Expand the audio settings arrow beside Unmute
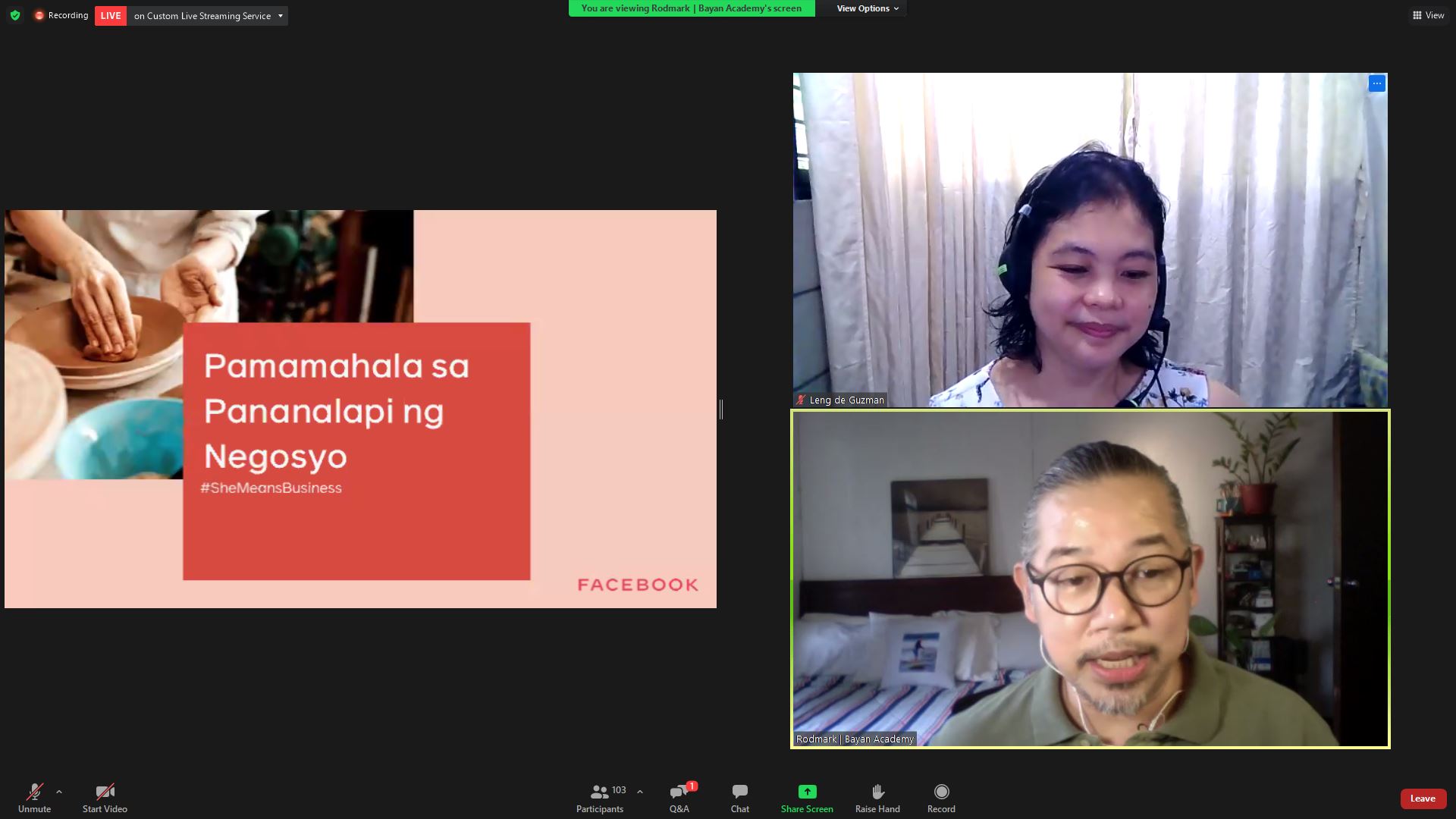 click(x=59, y=792)
